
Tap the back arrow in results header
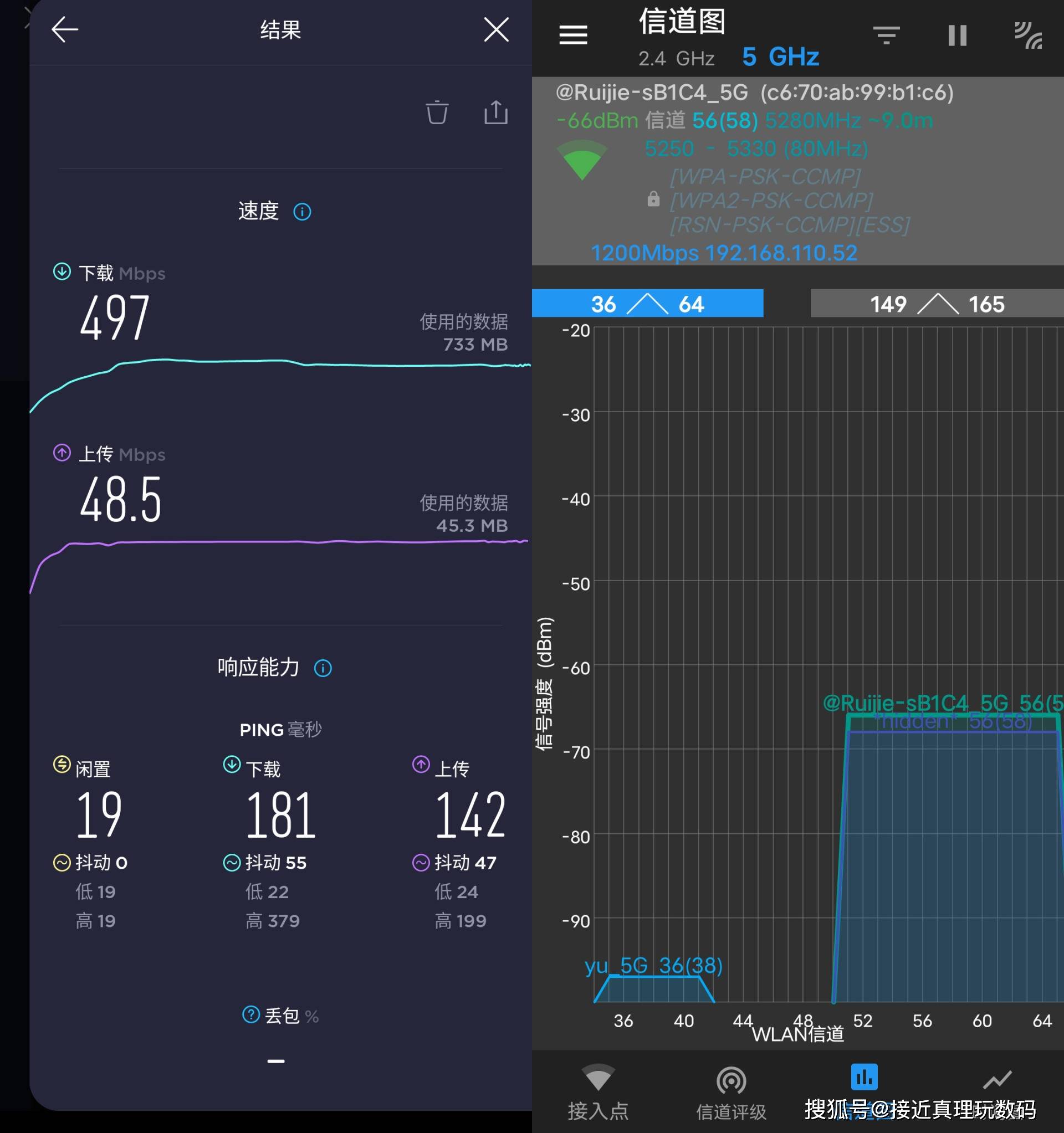64,29
